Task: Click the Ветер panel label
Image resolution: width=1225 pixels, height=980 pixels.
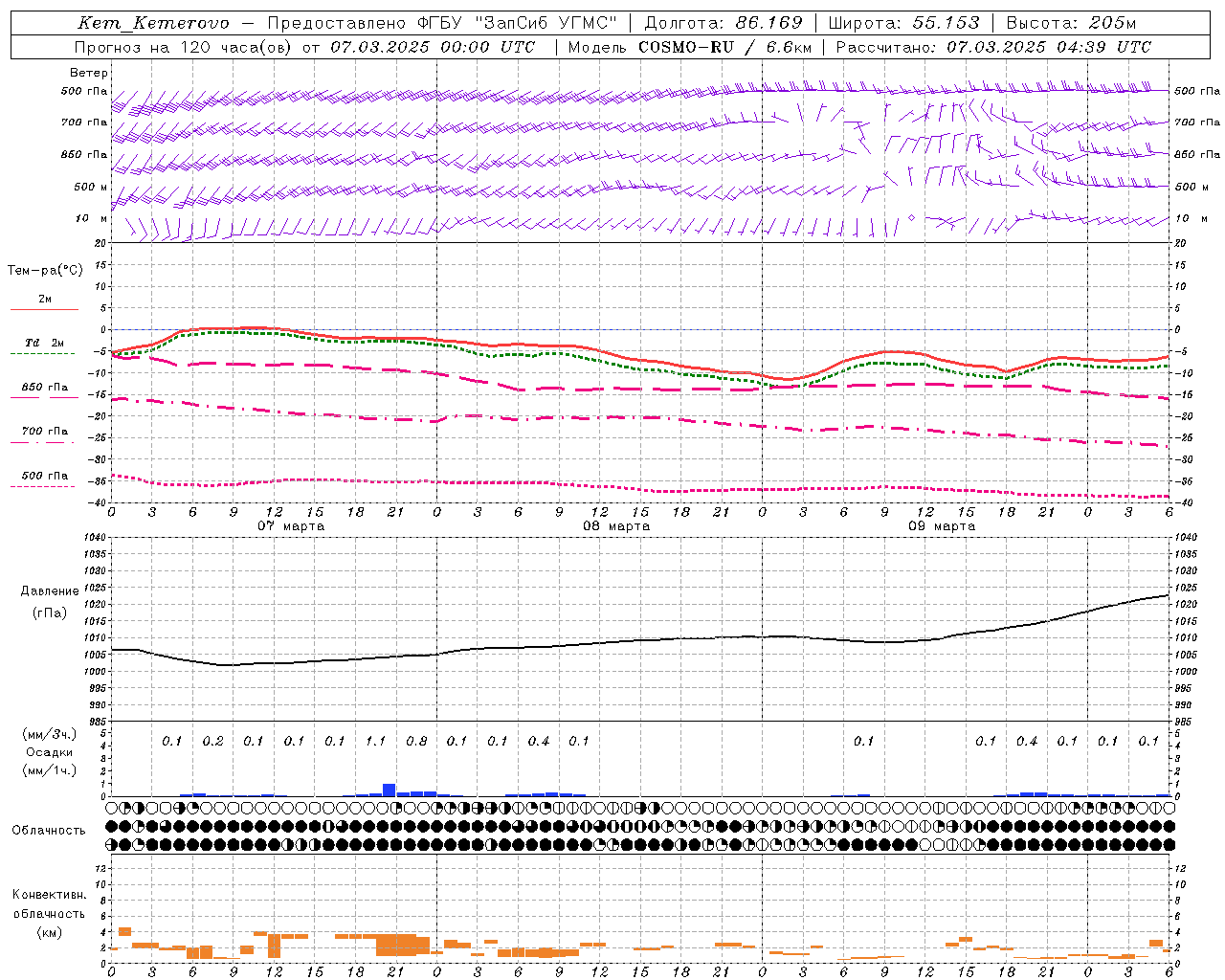Action: [89, 73]
